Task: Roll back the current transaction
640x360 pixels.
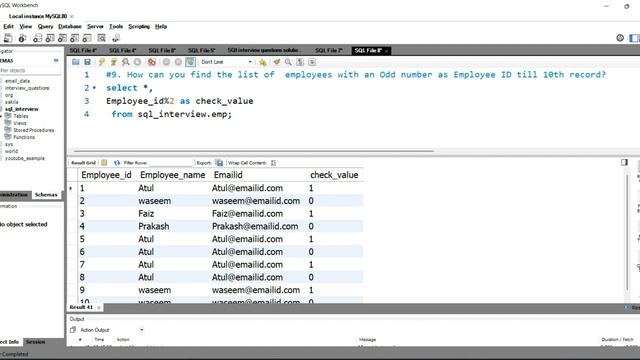Action: (178, 62)
